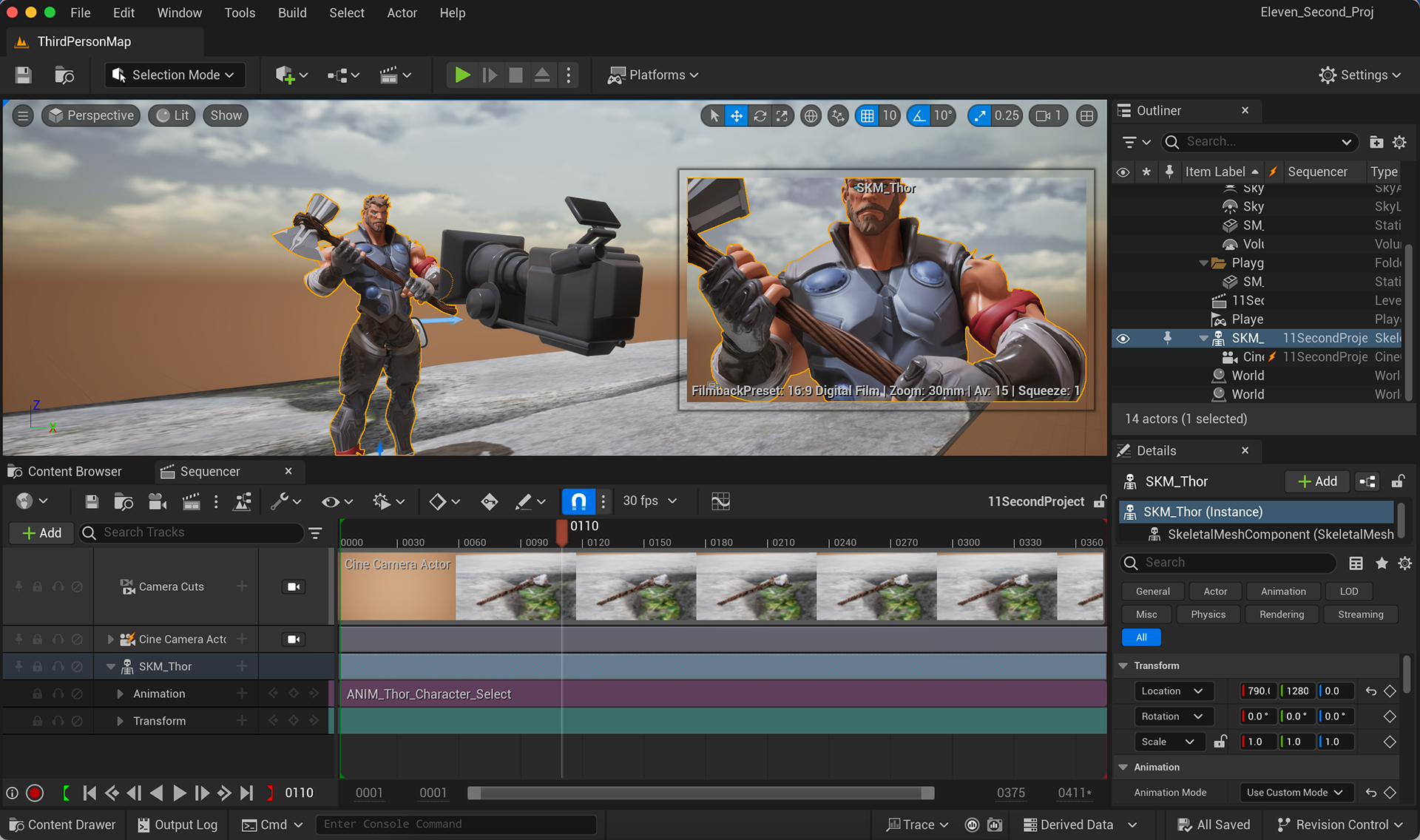Click the Add button in Details panel
Screen dimensions: 1420x840
click(x=1317, y=481)
